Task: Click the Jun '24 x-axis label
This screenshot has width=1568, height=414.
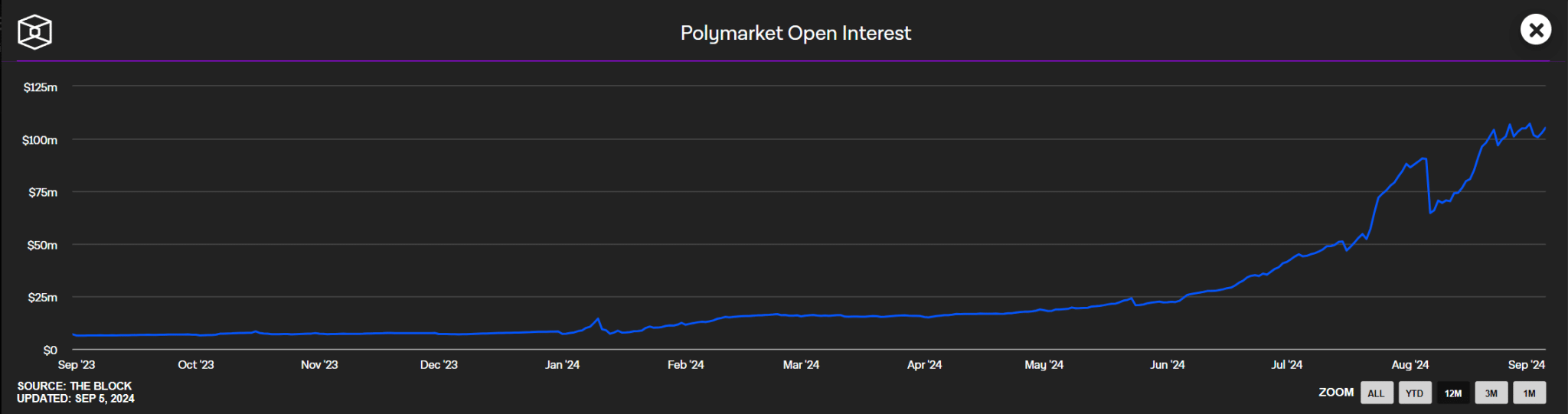Action: pos(1167,364)
